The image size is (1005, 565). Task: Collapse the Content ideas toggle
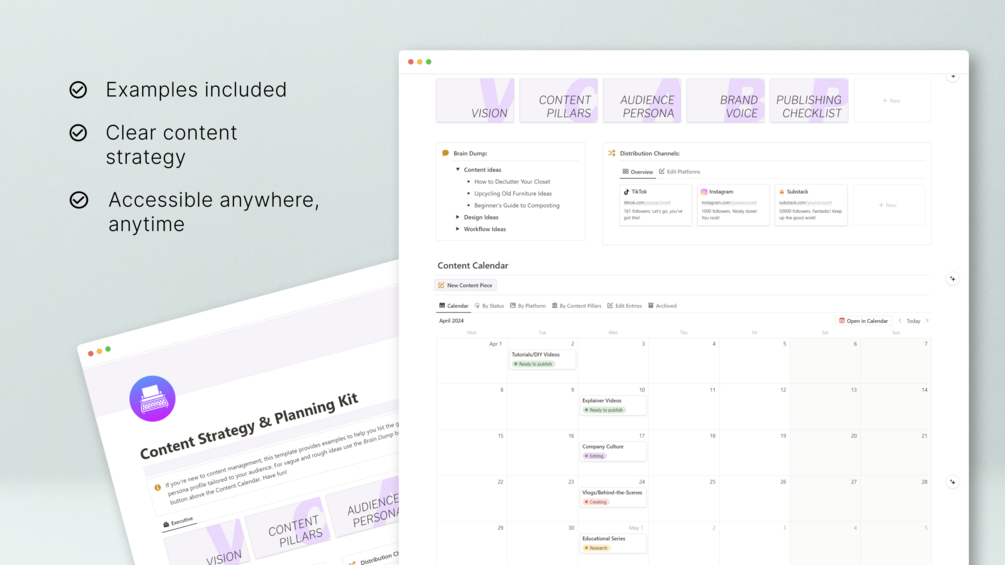458,170
